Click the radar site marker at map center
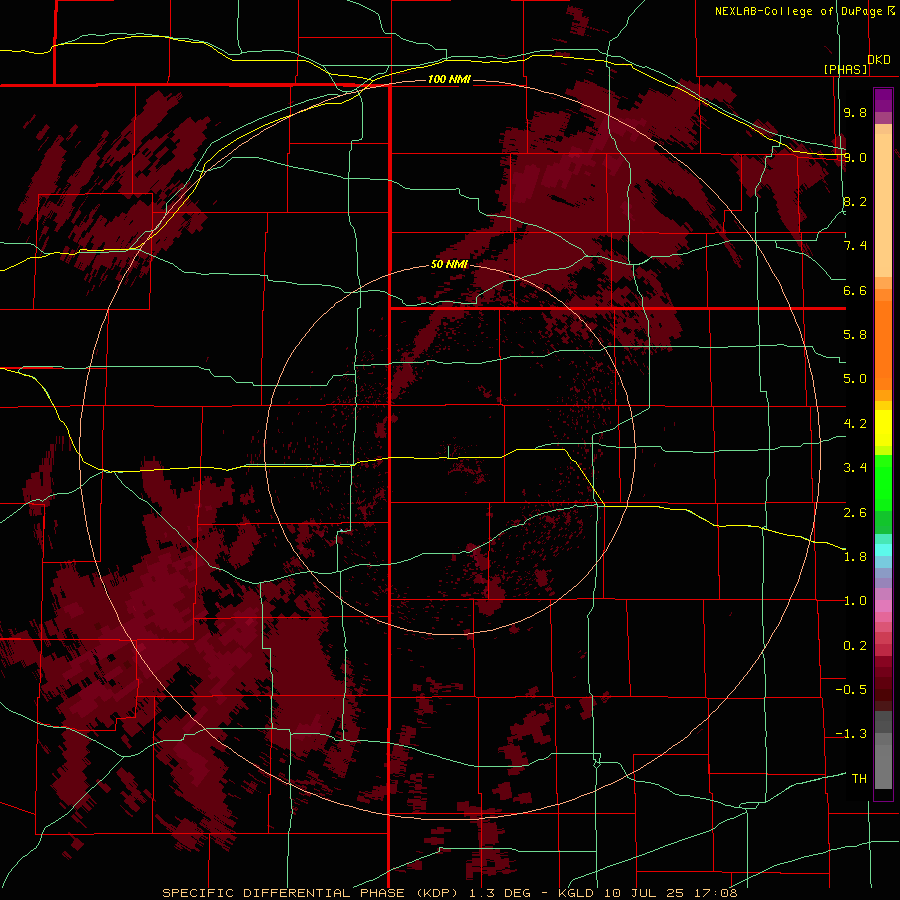The height and width of the screenshot is (900, 900). [x=449, y=451]
